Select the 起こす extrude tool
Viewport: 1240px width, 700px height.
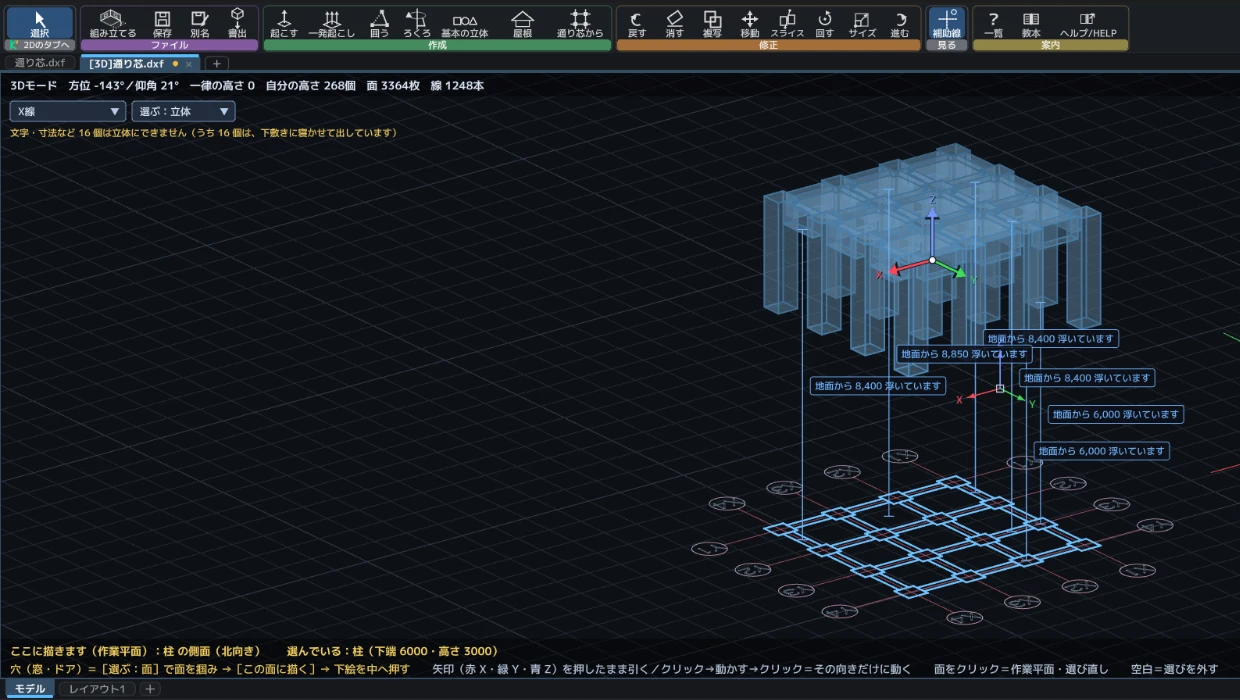284,23
